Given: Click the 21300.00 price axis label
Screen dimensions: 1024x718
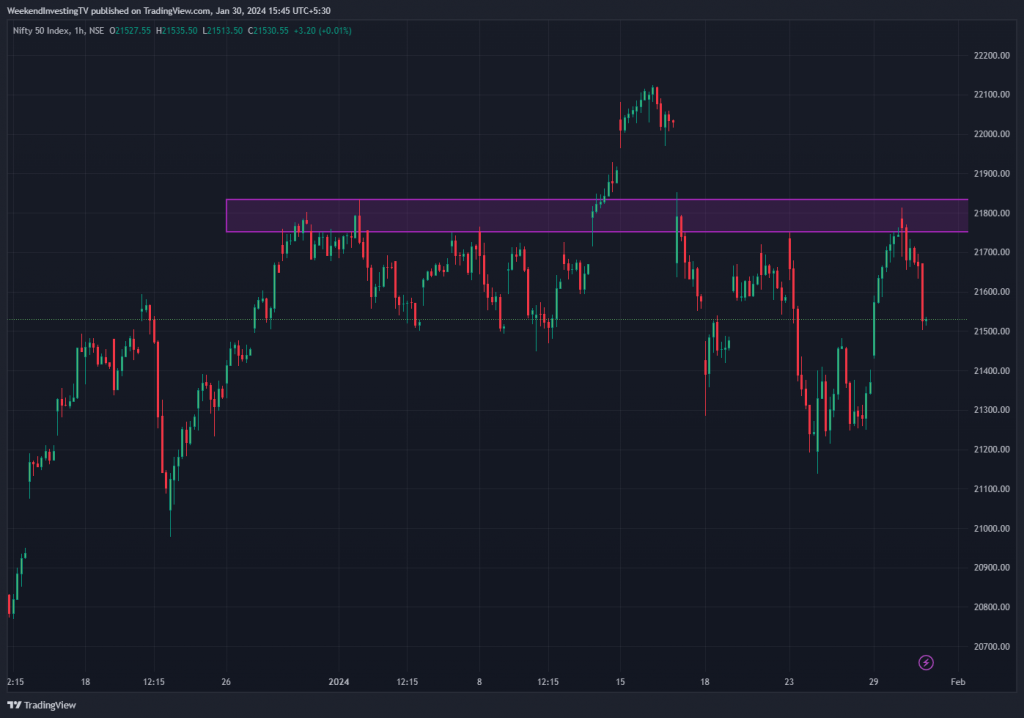Looking at the screenshot, I should pyautogui.click(x=991, y=410).
